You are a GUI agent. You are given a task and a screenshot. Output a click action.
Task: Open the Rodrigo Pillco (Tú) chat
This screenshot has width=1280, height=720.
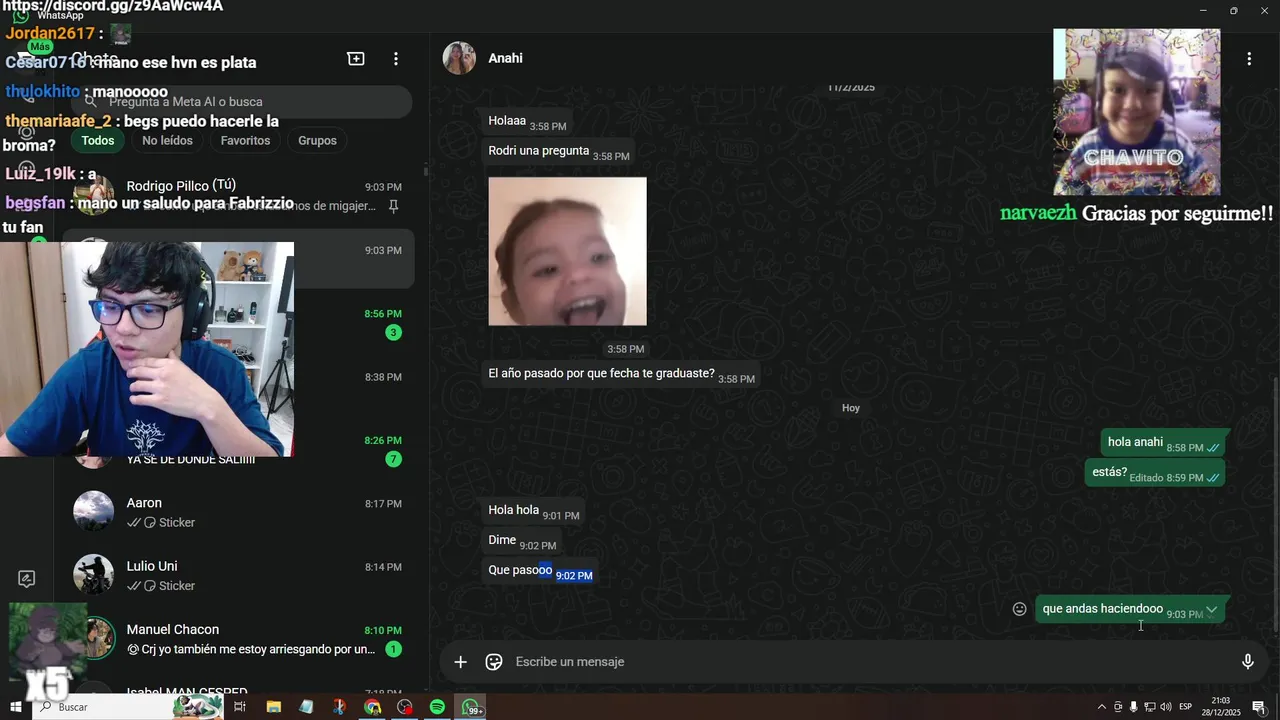(x=238, y=197)
